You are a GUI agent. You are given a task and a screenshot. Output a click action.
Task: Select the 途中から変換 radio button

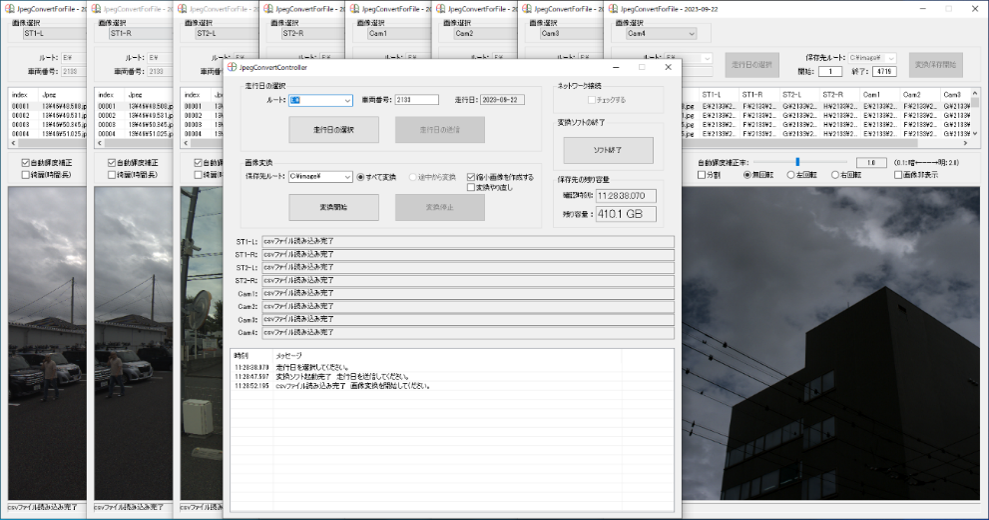[x=413, y=177]
